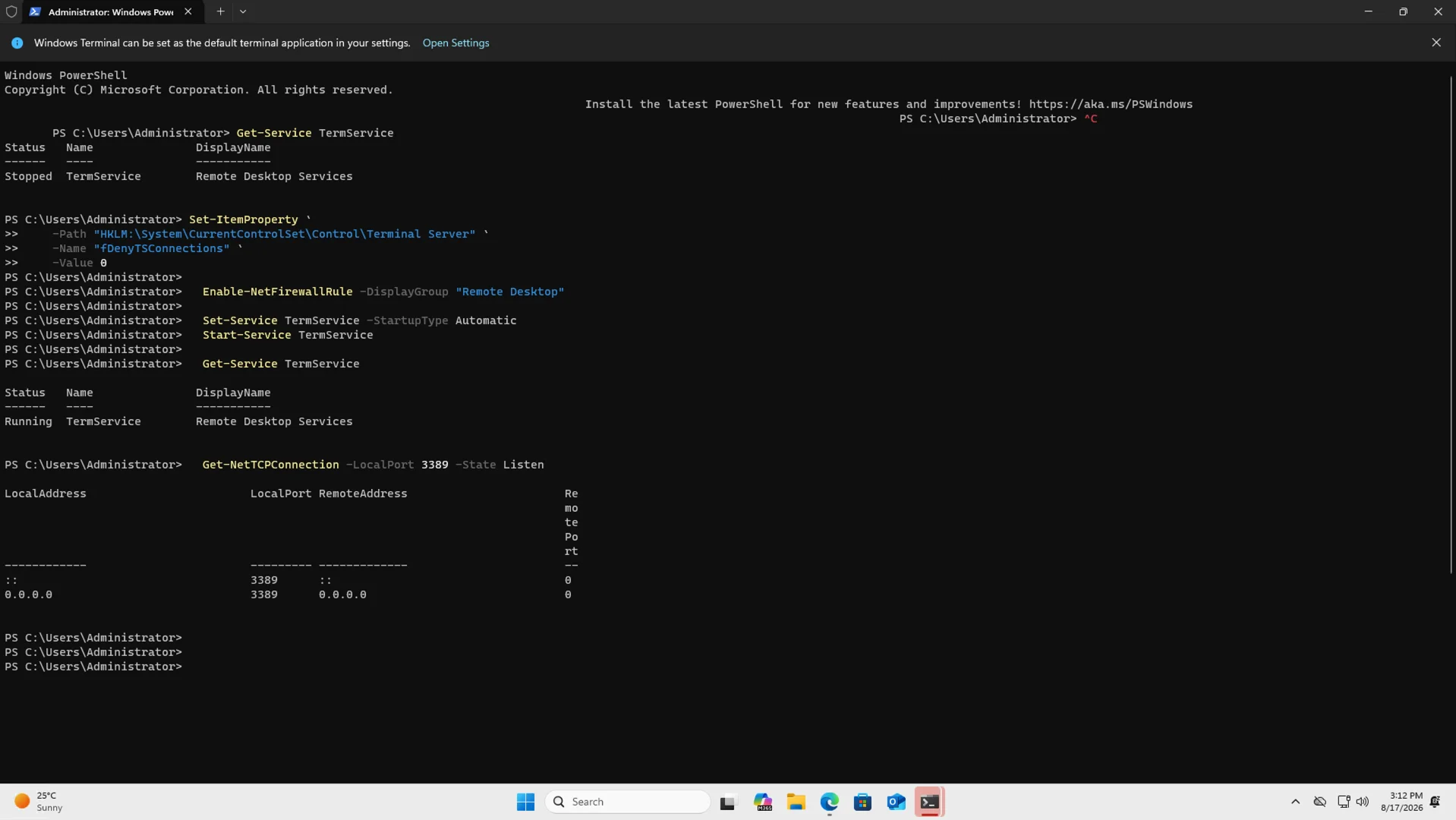Viewport: 1456px width, 820px height.
Task: Click the Windows Terminal taskbar icon
Action: pos(929,802)
